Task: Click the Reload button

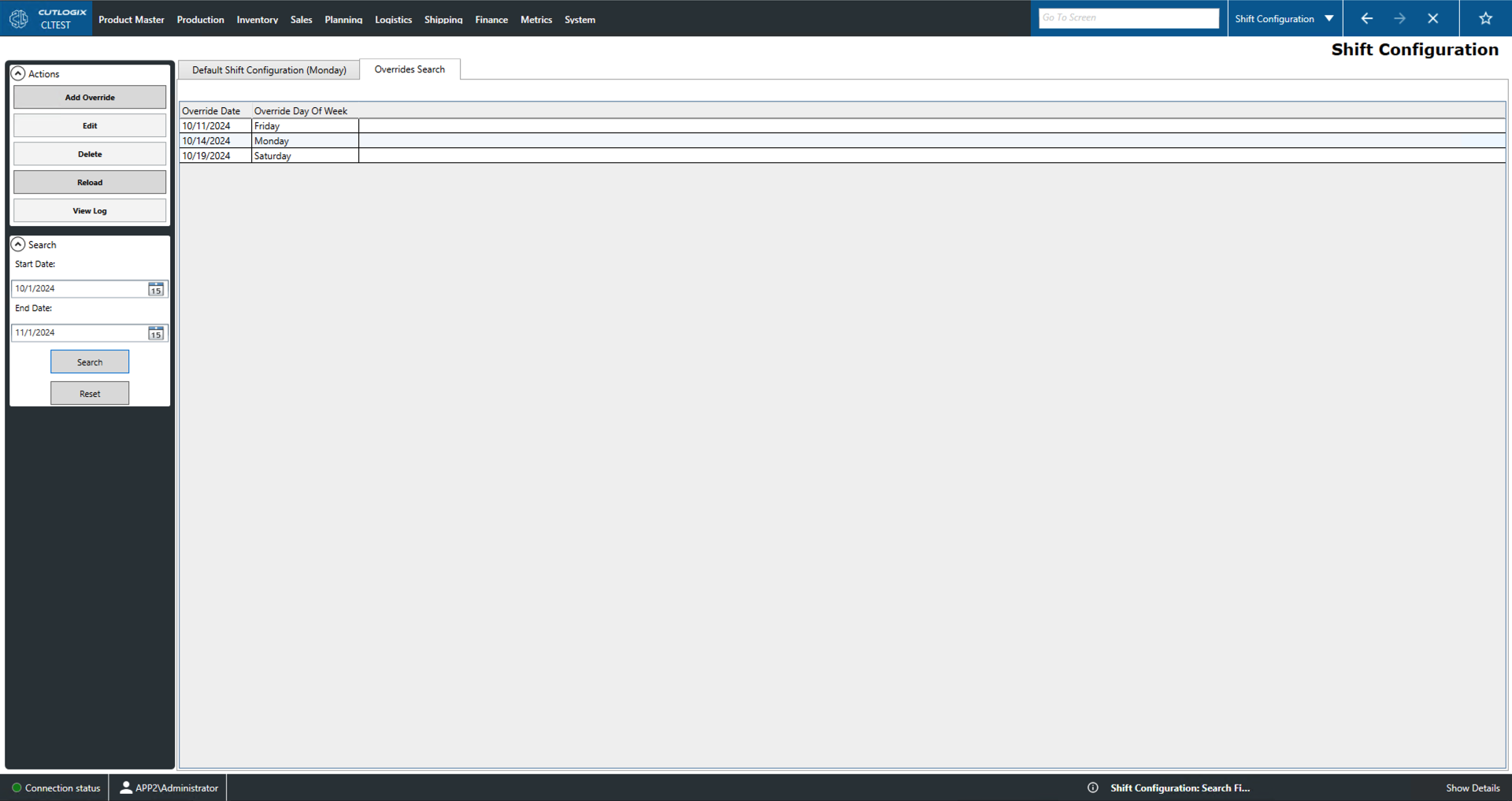Action: point(90,182)
